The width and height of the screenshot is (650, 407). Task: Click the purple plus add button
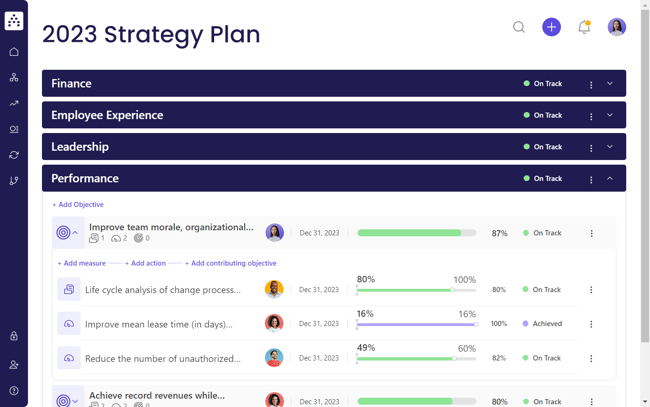point(551,27)
